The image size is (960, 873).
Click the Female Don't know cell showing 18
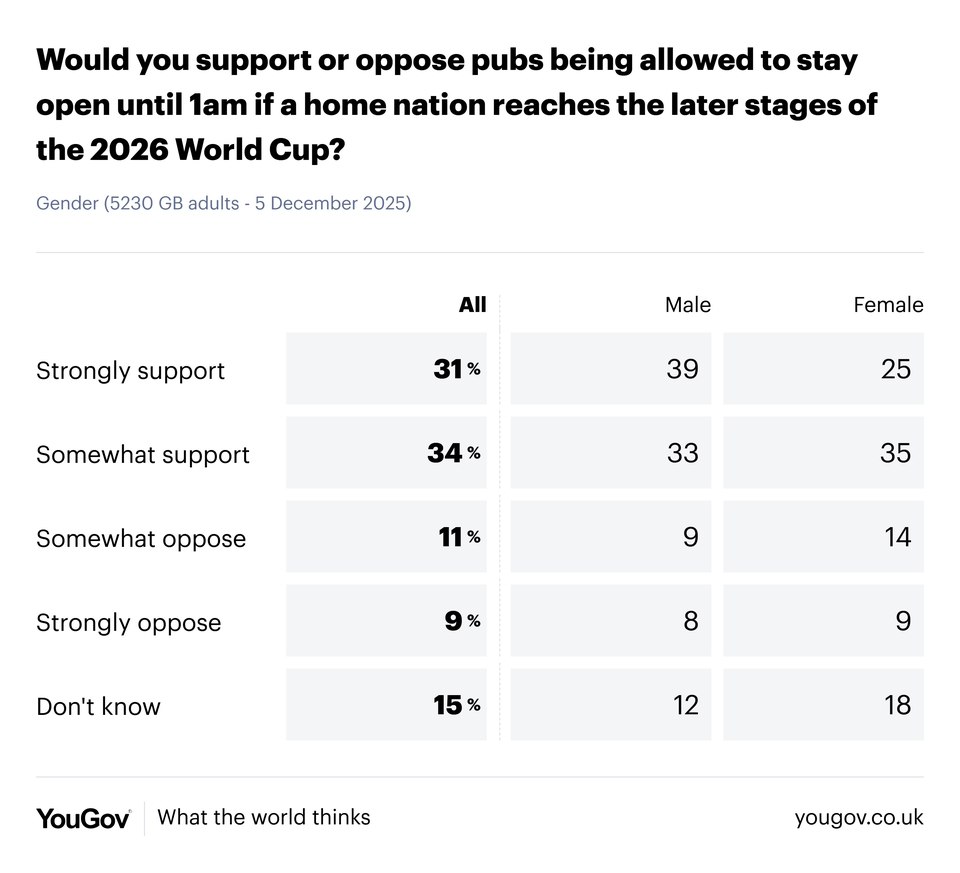[x=824, y=705]
